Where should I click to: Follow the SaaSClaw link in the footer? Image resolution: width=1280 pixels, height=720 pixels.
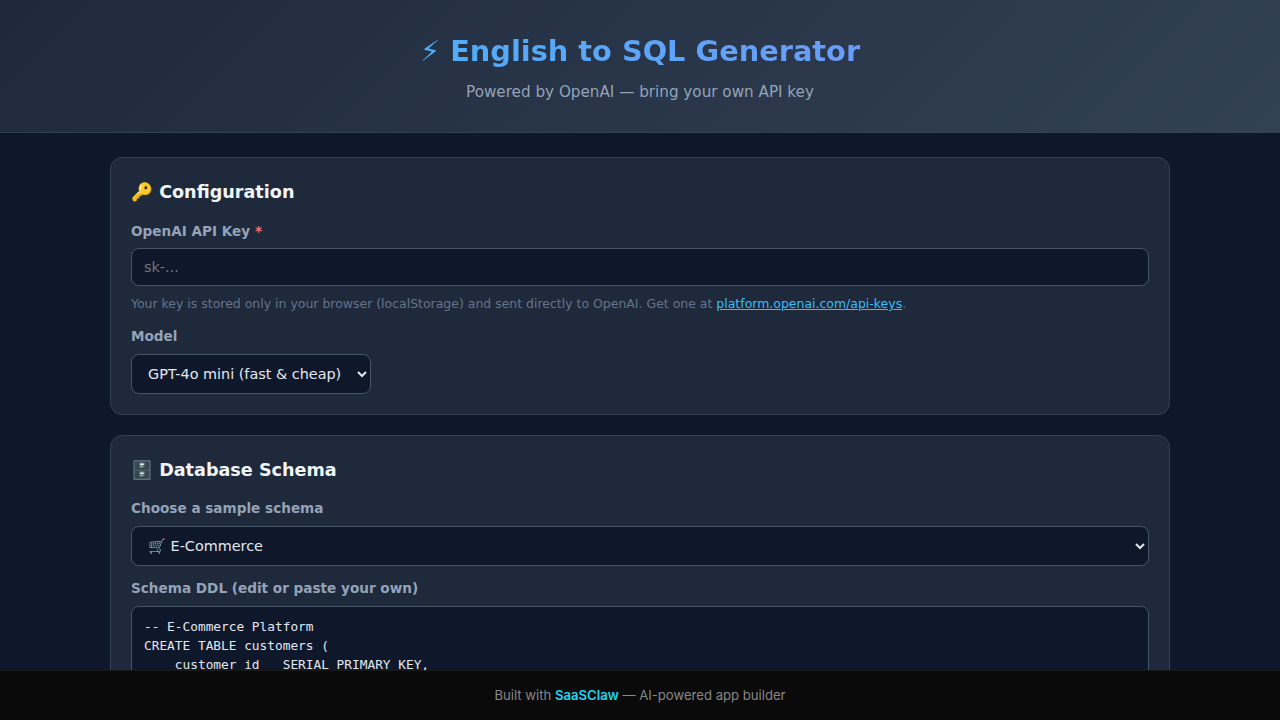(587, 696)
